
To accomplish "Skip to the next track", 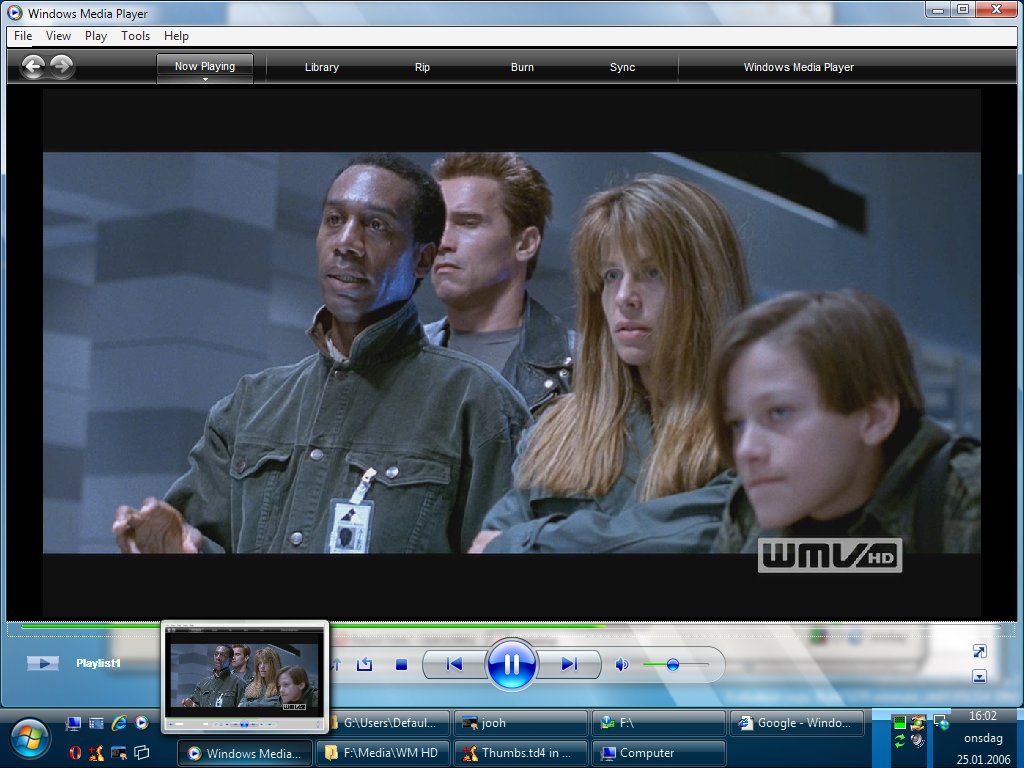I will pyautogui.click(x=569, y=664).
